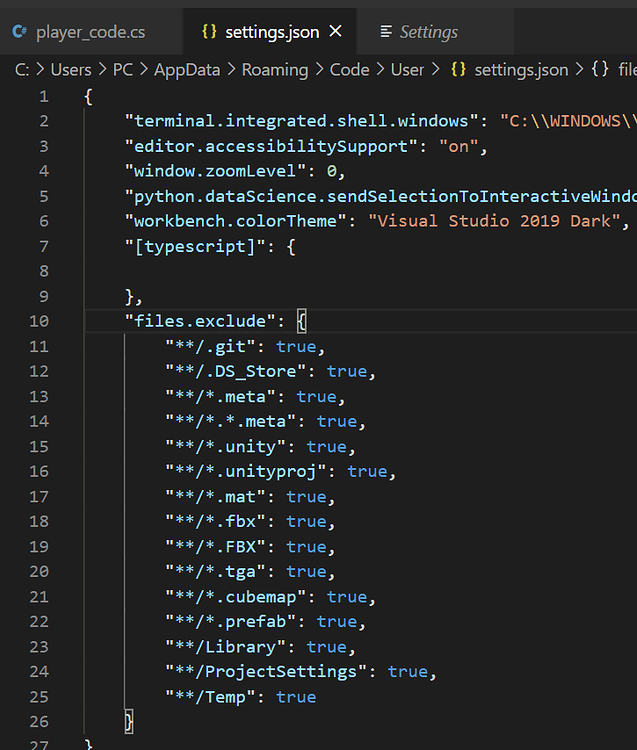Click the "**/.DS_Store" pattern
Viewport: 637px width, 750px height.
(236, 372)
